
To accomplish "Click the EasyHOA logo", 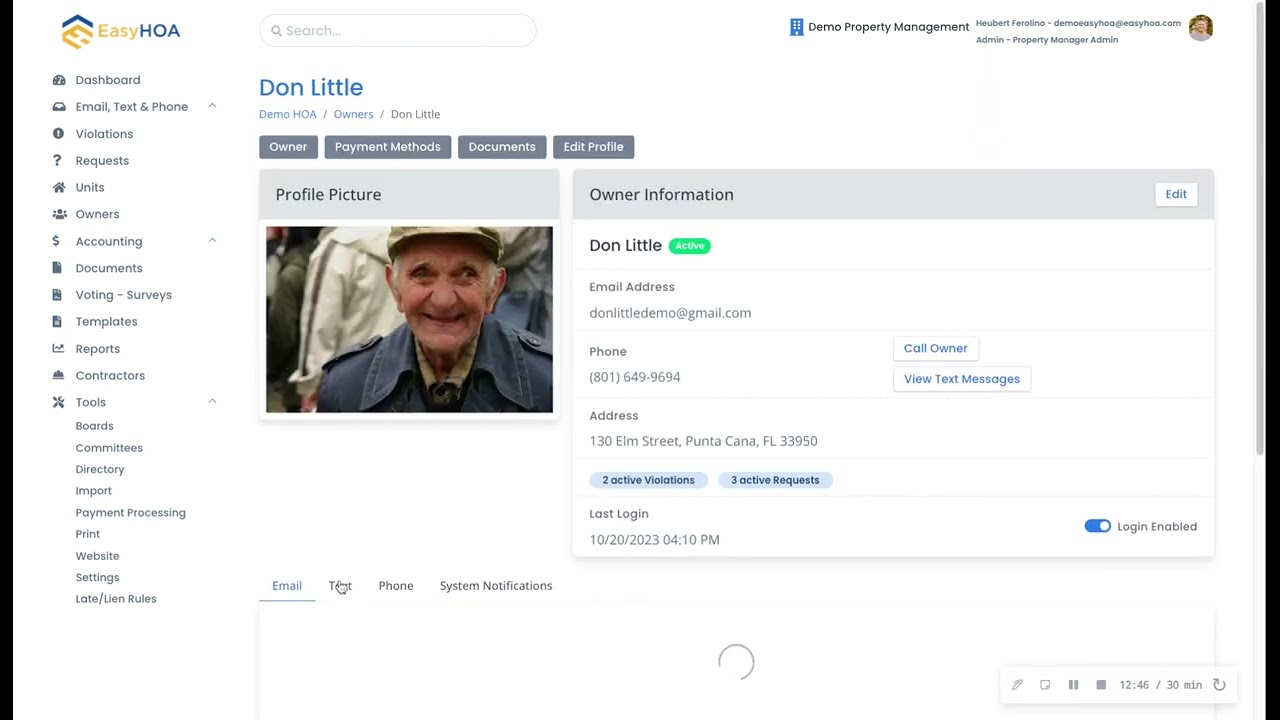I will pyautogui.click(x=120, y=31).
